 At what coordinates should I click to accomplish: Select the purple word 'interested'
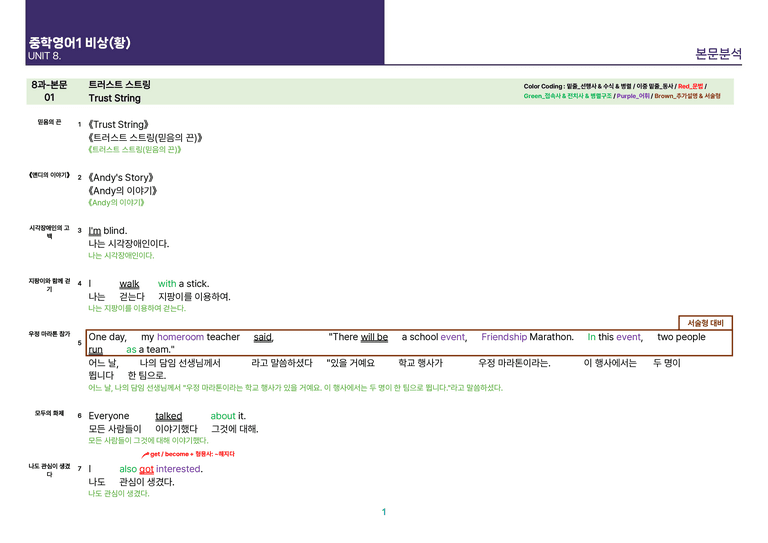pos(178,469)
